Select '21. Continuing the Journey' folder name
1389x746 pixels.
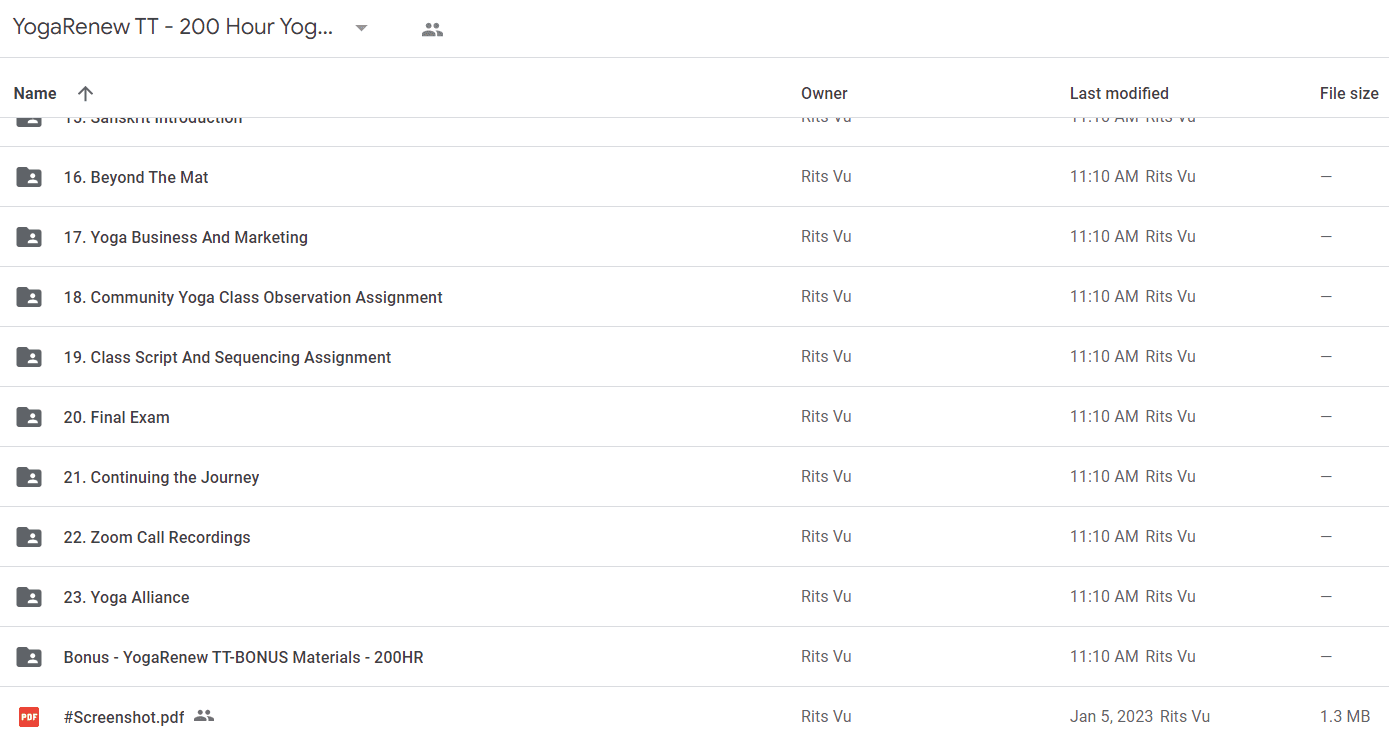click(161, 477)
